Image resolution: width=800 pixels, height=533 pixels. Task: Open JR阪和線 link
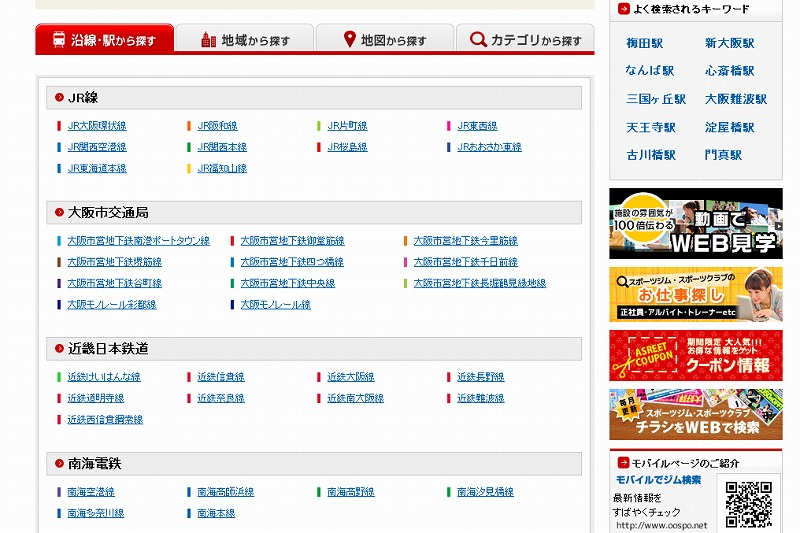[217, 125]
